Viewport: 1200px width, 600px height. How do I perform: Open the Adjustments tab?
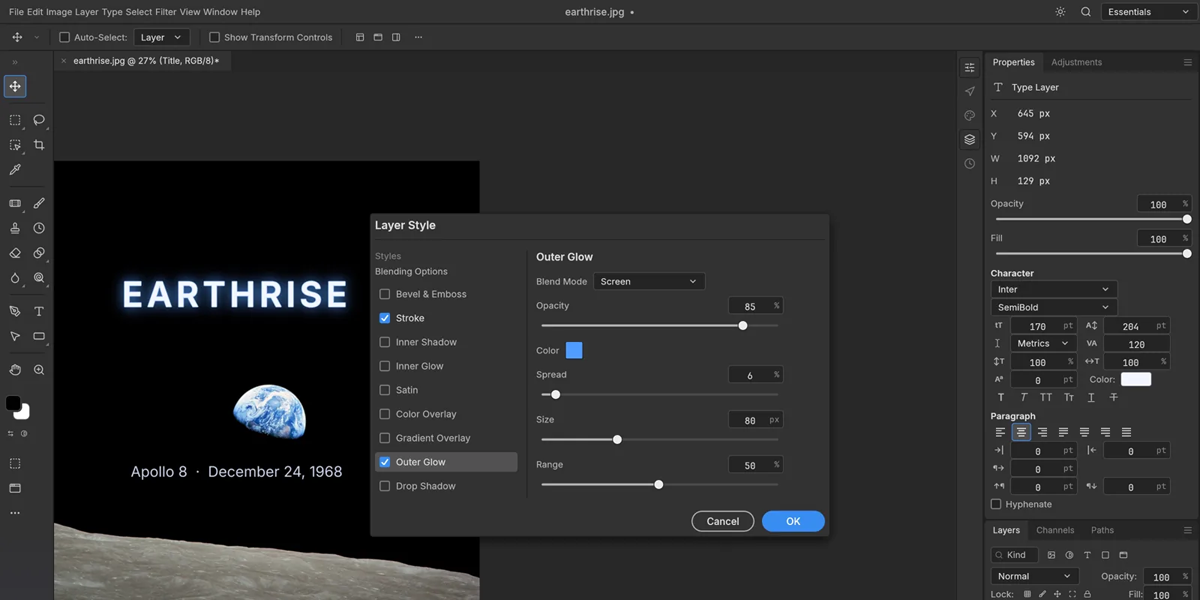[1076, 62]
